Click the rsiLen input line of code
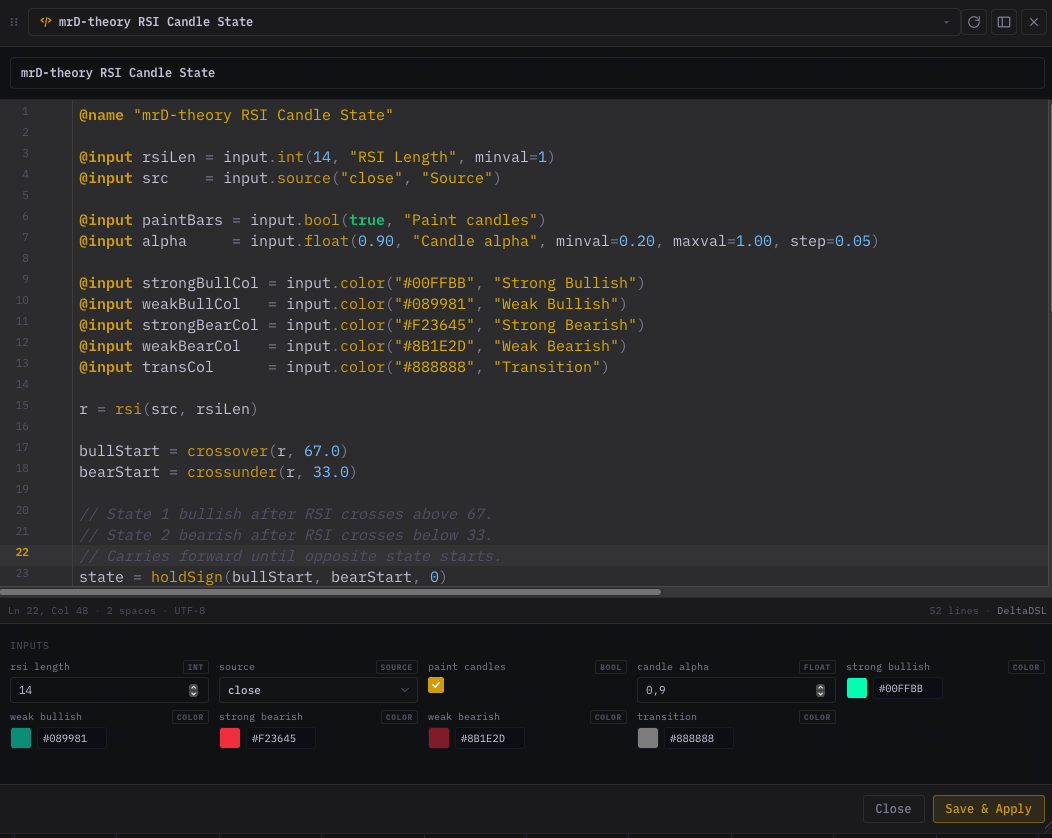1052x838 pixels. [x=317, y=157]
